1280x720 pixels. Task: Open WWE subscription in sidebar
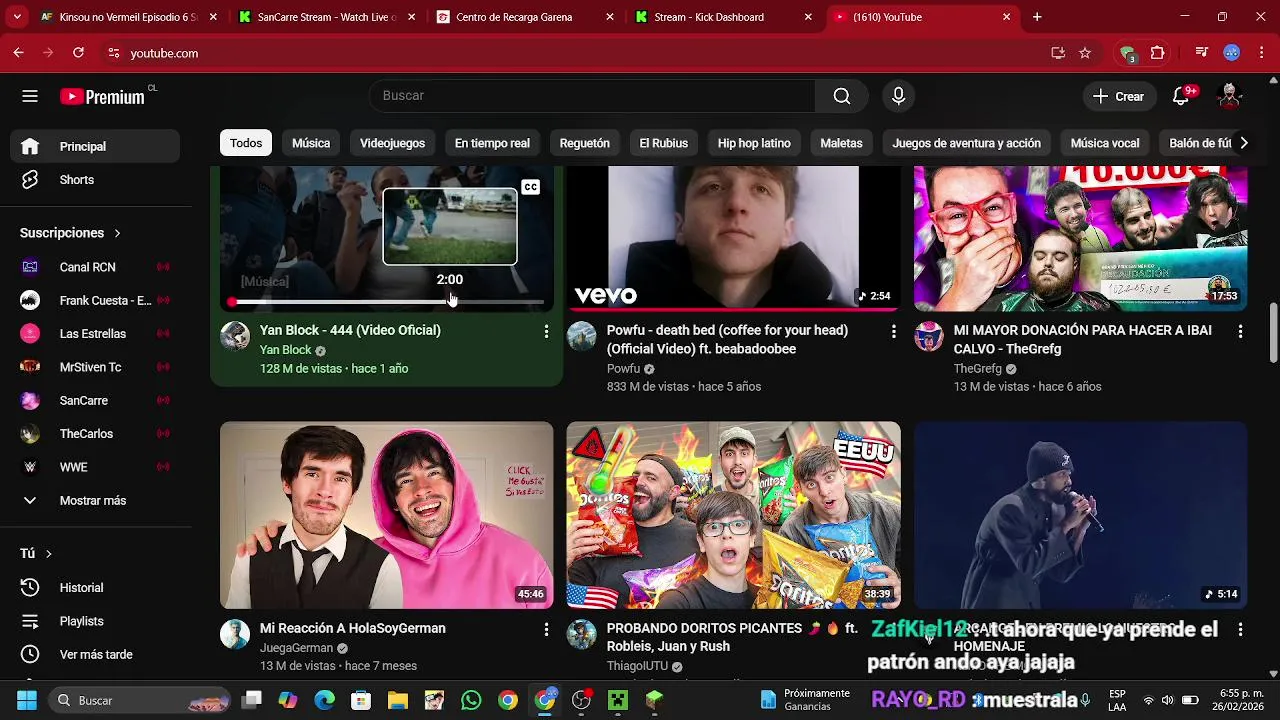[x=95, y=467]
